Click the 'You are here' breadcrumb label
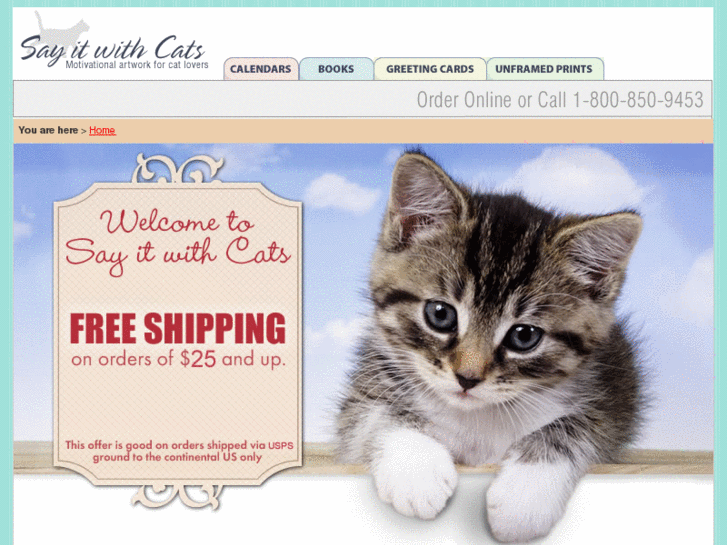Image resolution: width=727 pixels, height=545 pixels. pos(48,130)
